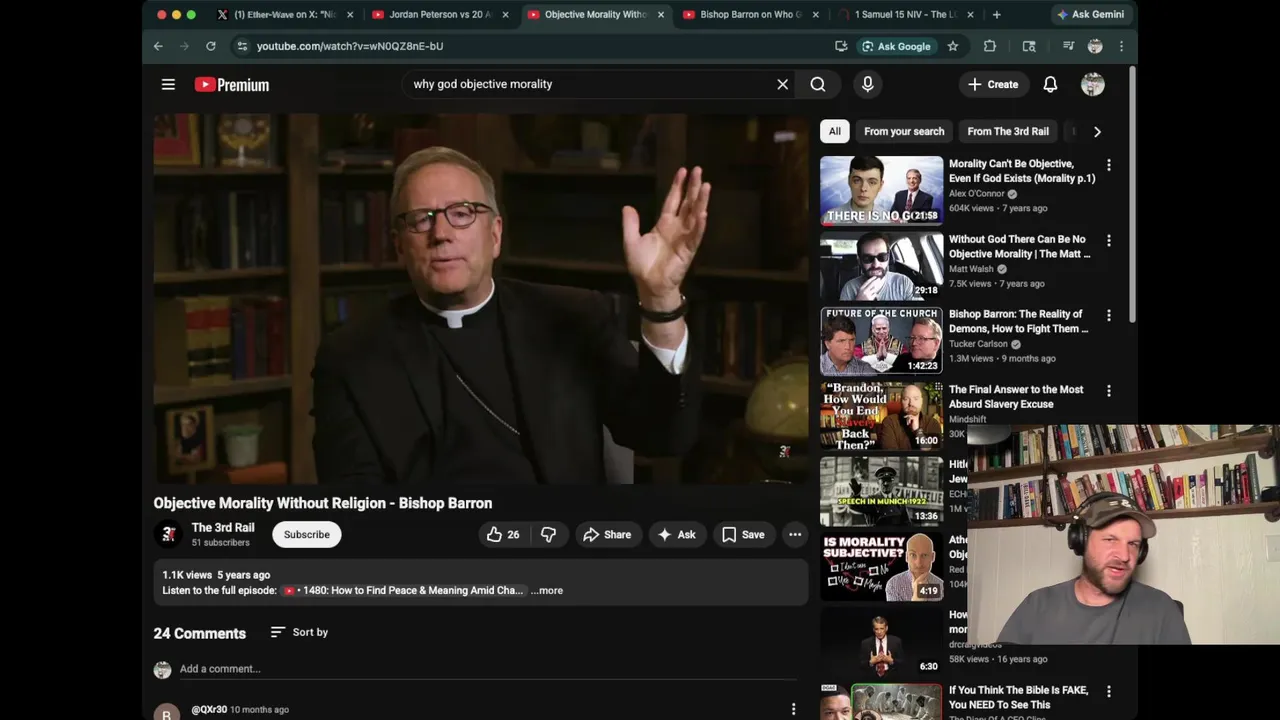Save the video to a playlist
1280x720 pixels.
pyautogui.click(x=743, y=534)
